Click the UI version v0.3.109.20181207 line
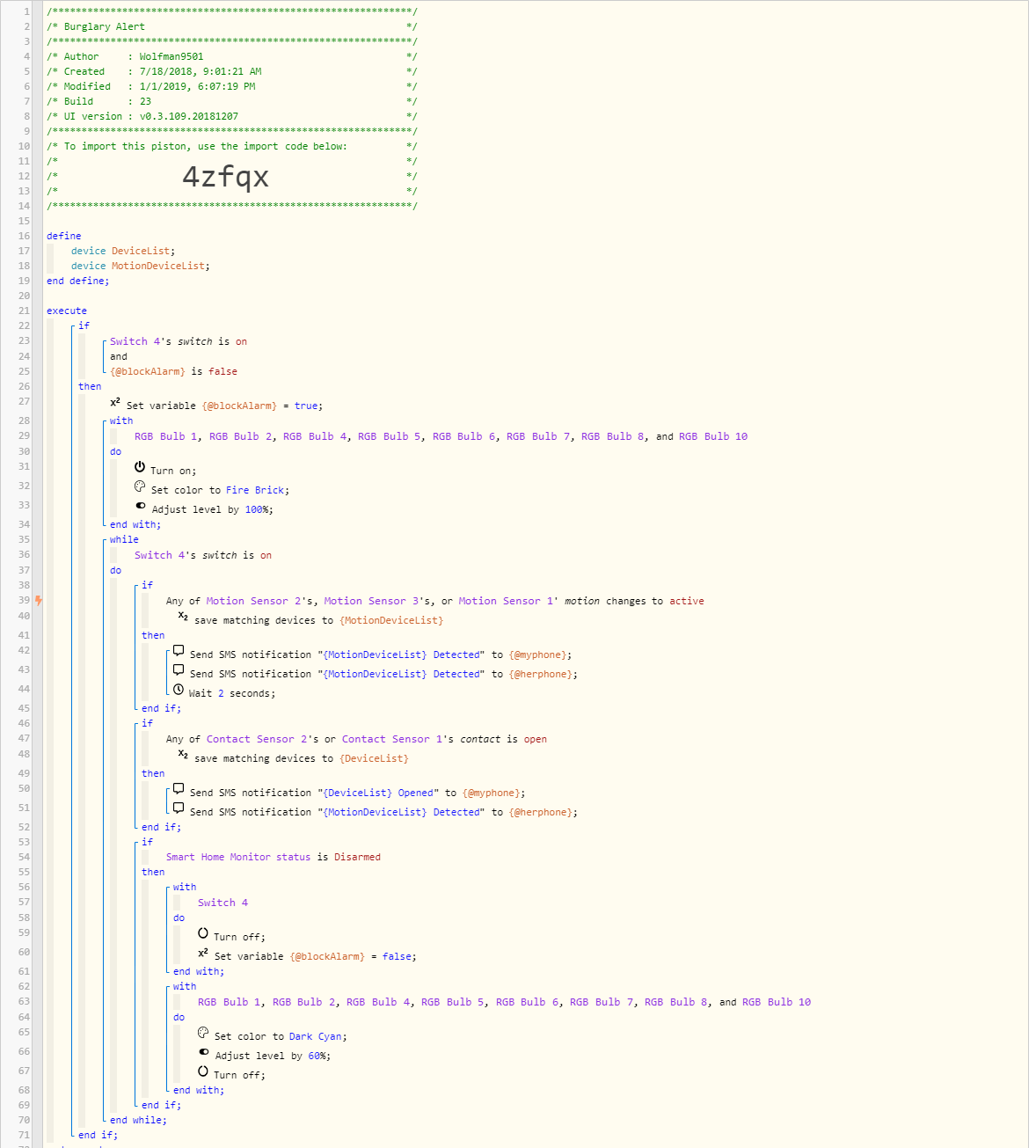Image resolution: width=1036 pixels, height=1148 pixels. [x=231, y=116]
